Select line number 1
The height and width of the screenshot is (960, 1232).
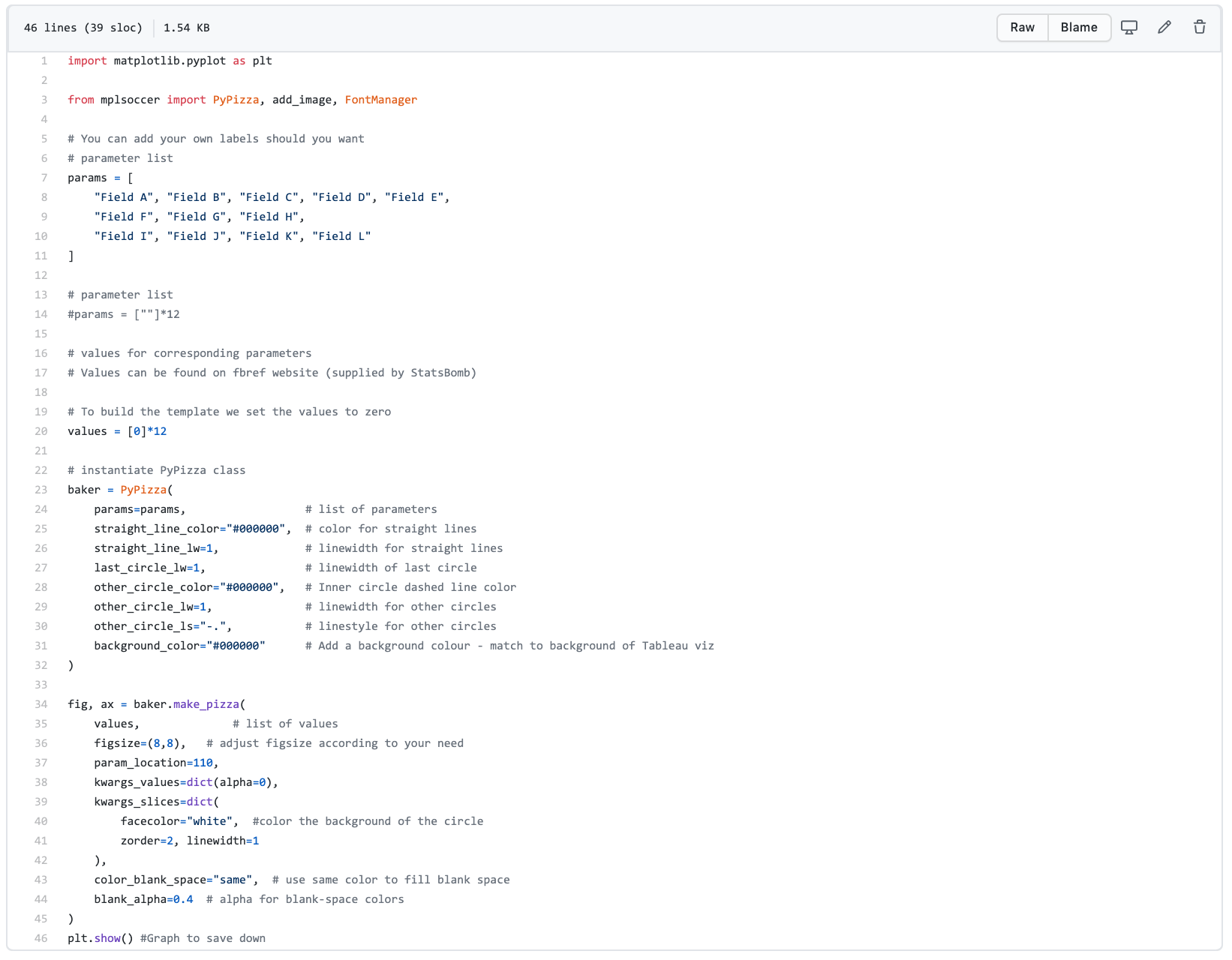click(44, 61)
